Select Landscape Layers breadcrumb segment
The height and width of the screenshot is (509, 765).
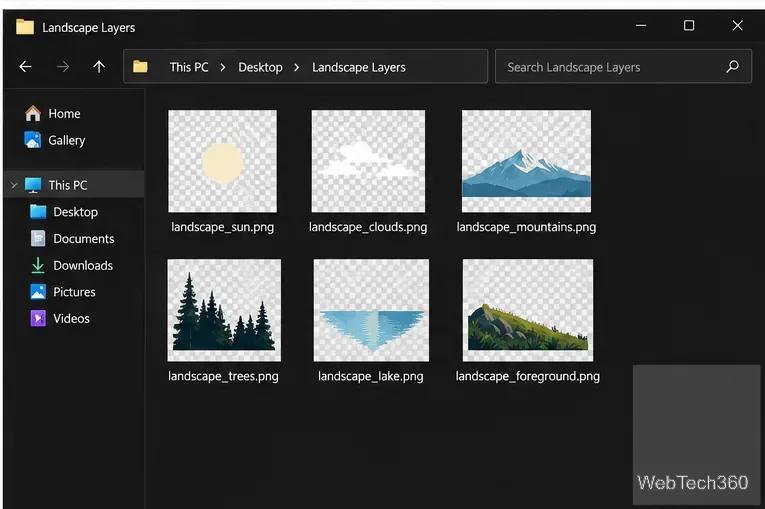359,67
